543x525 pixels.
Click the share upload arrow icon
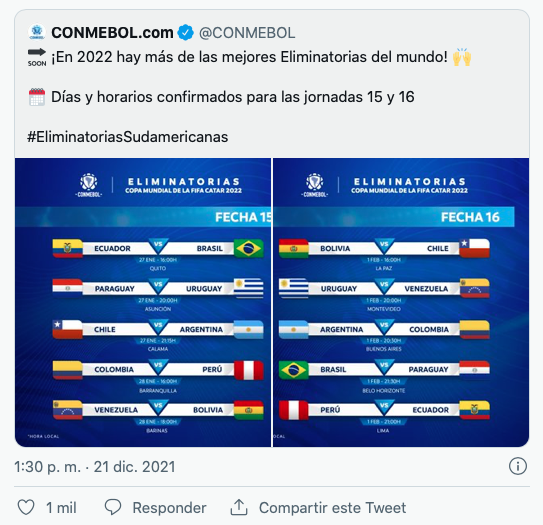239,507
